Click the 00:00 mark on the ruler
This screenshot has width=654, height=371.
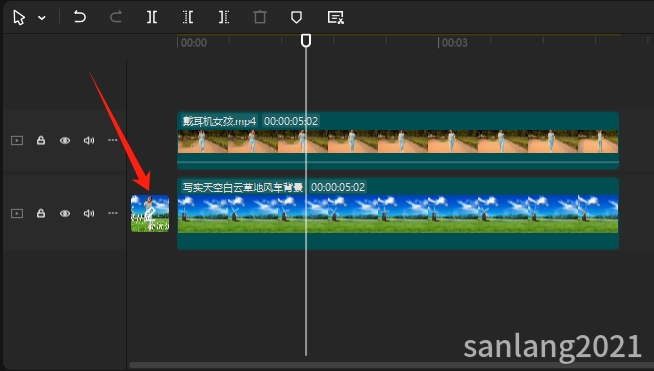194,43
